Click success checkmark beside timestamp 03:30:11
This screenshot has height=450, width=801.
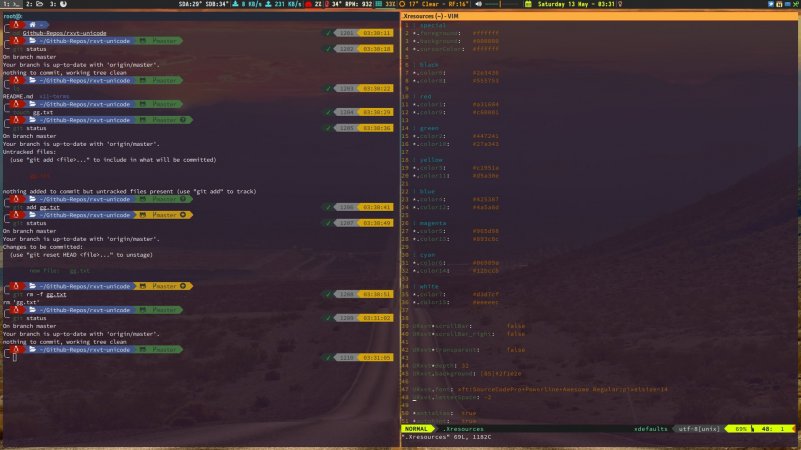[328, 33]
